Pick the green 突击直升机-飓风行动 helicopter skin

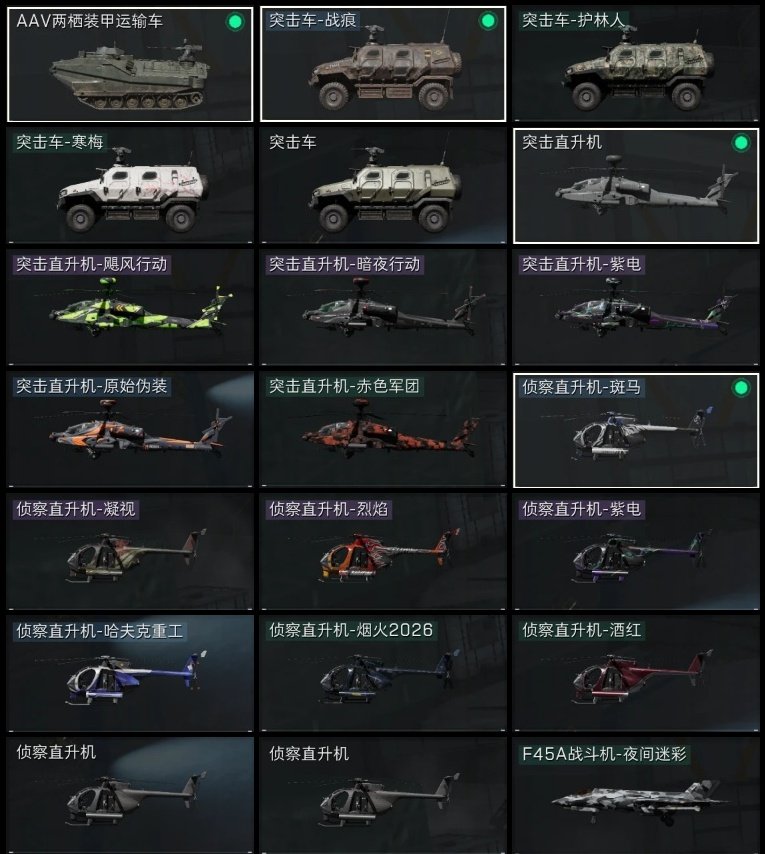(x=130, y=308)
